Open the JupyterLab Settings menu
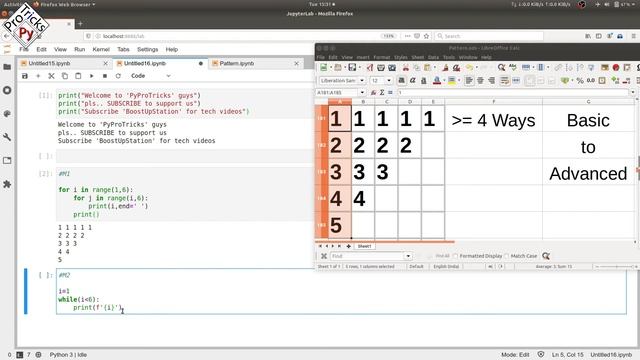This screenshot has height=360, width=640. (x=147, y=49)
